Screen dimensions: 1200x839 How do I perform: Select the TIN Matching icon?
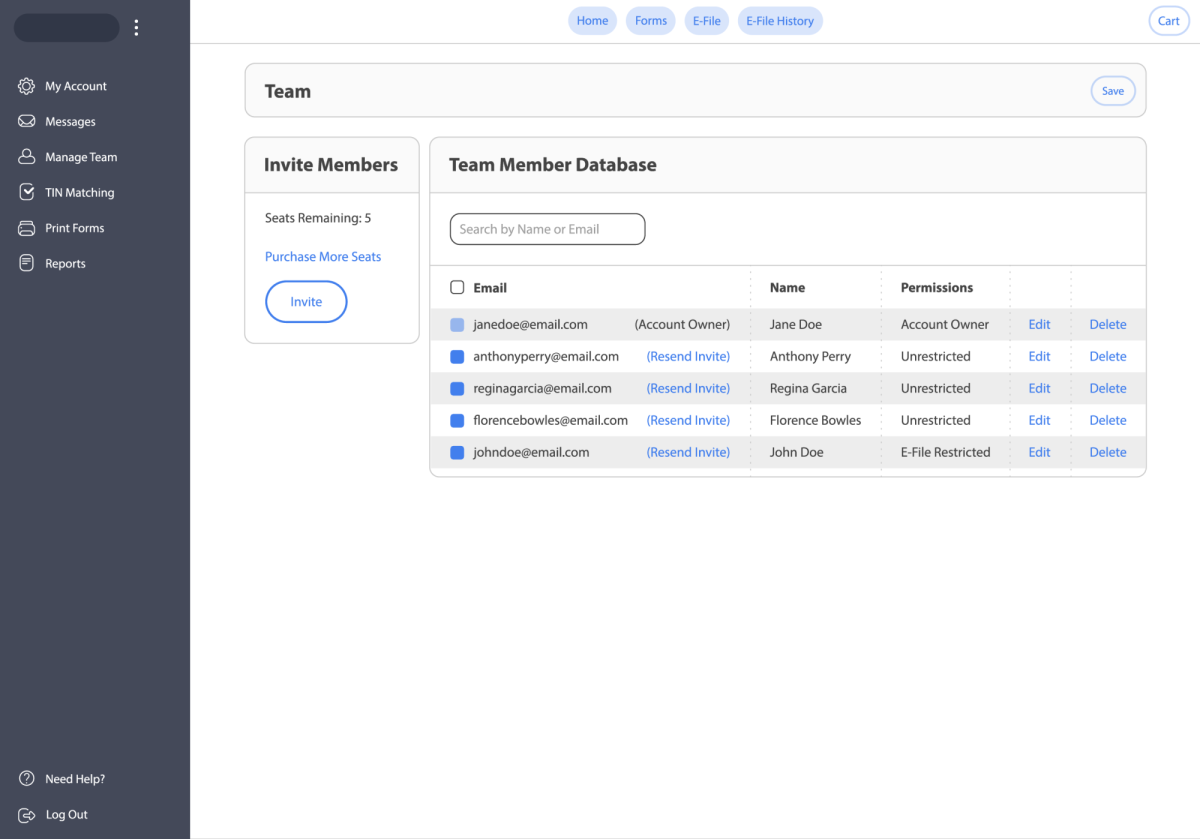[x=26, y=192]
